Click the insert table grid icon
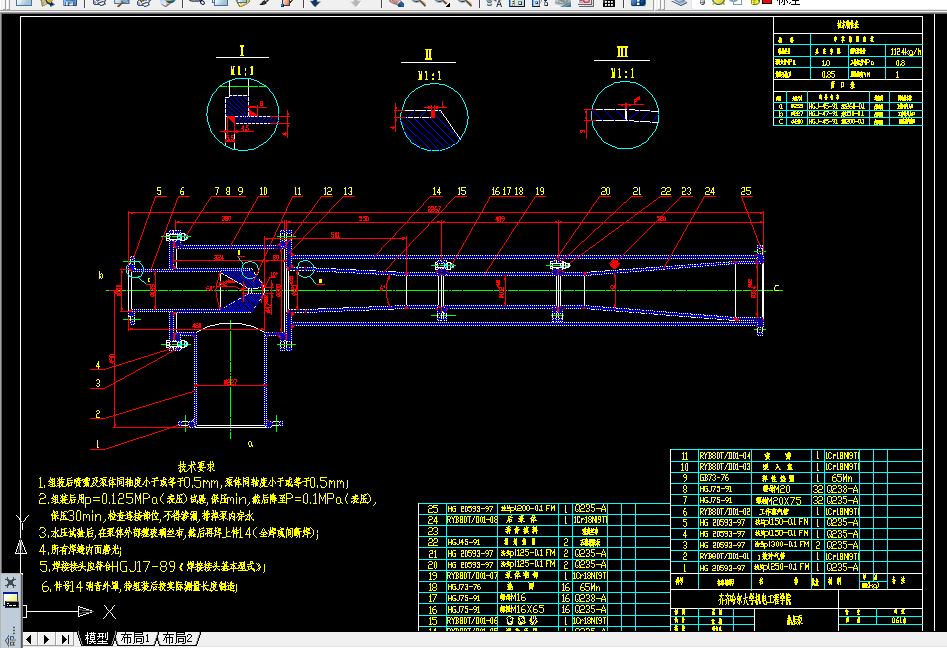This screenshot has width=947, height=648. [609, 2]
